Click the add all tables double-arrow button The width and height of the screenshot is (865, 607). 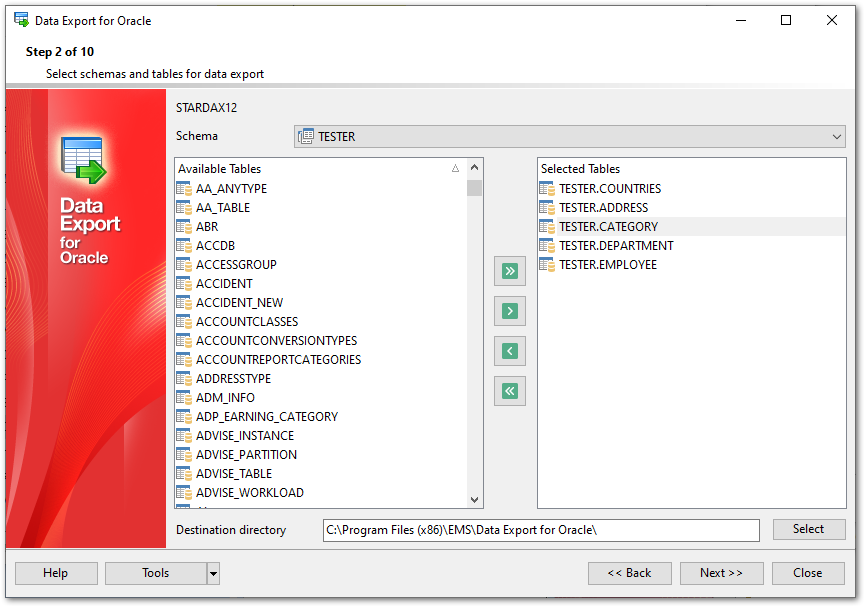[x=509, y=271]
